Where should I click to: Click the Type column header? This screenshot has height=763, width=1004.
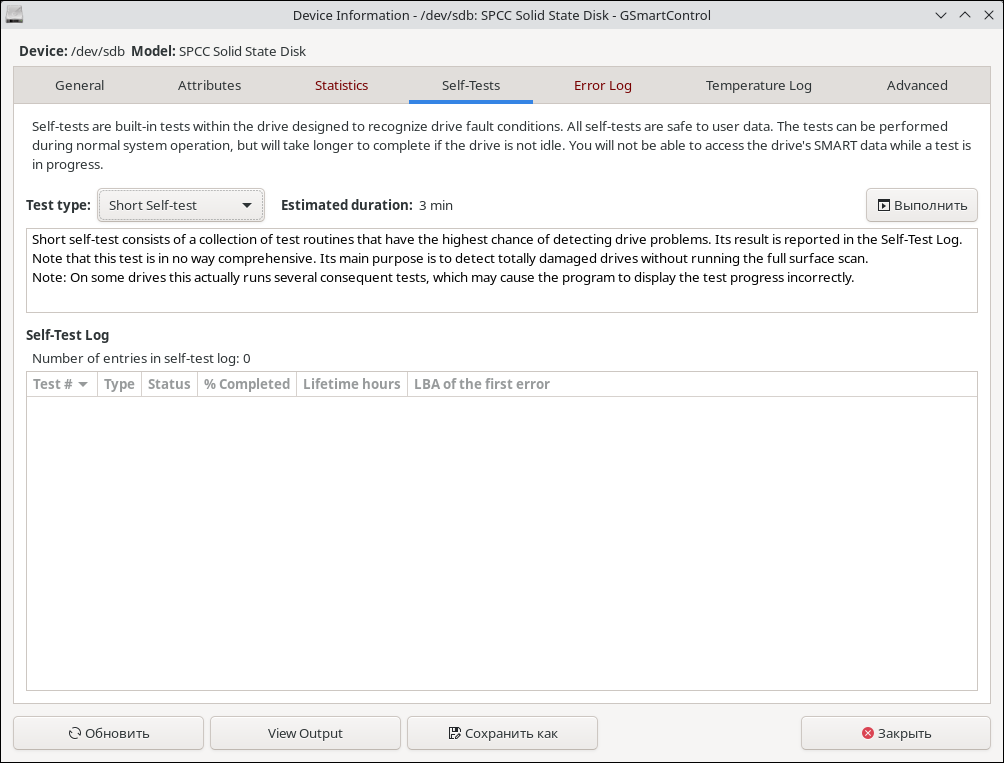119,384
